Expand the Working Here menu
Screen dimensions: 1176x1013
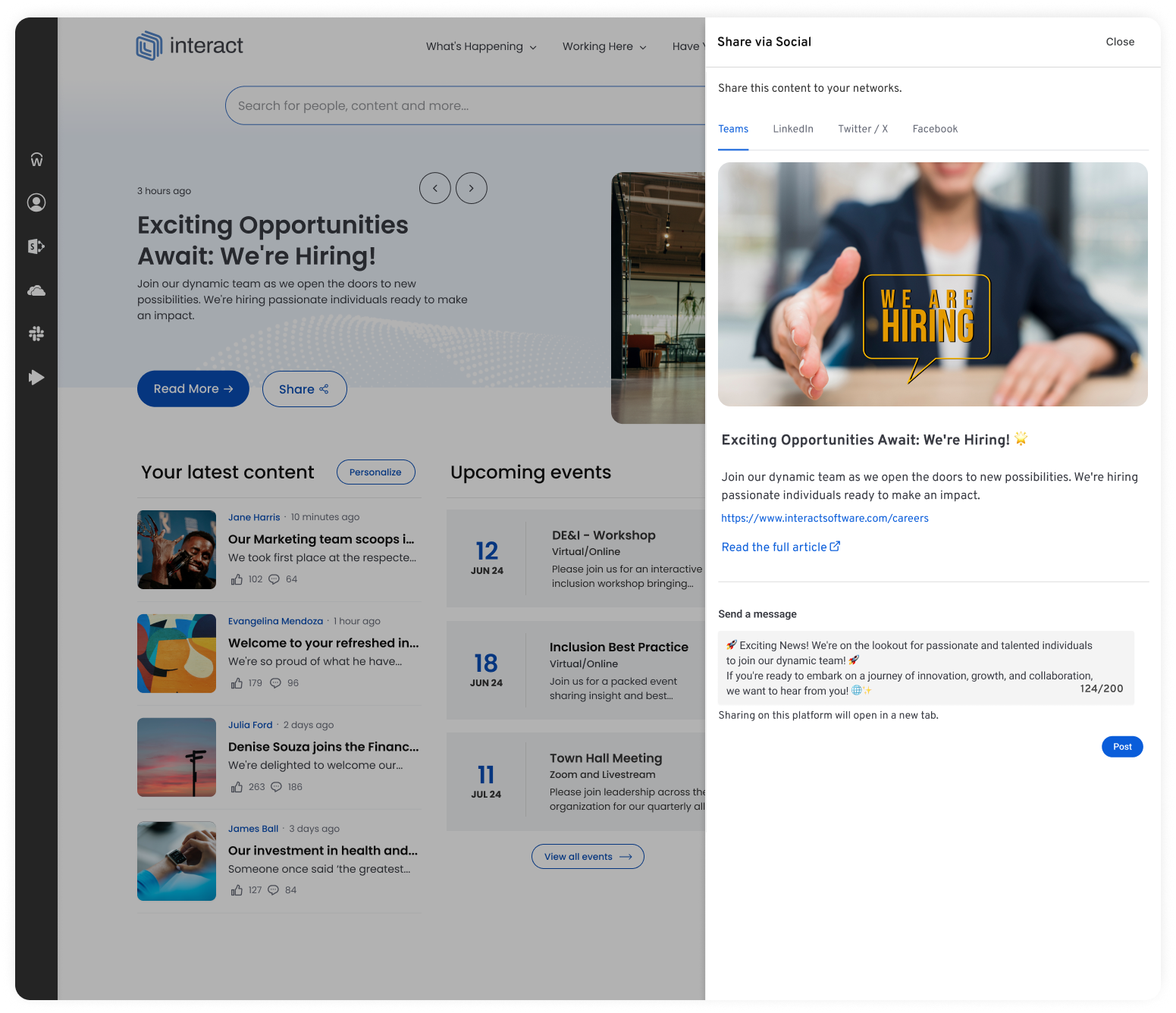point(604,46)
